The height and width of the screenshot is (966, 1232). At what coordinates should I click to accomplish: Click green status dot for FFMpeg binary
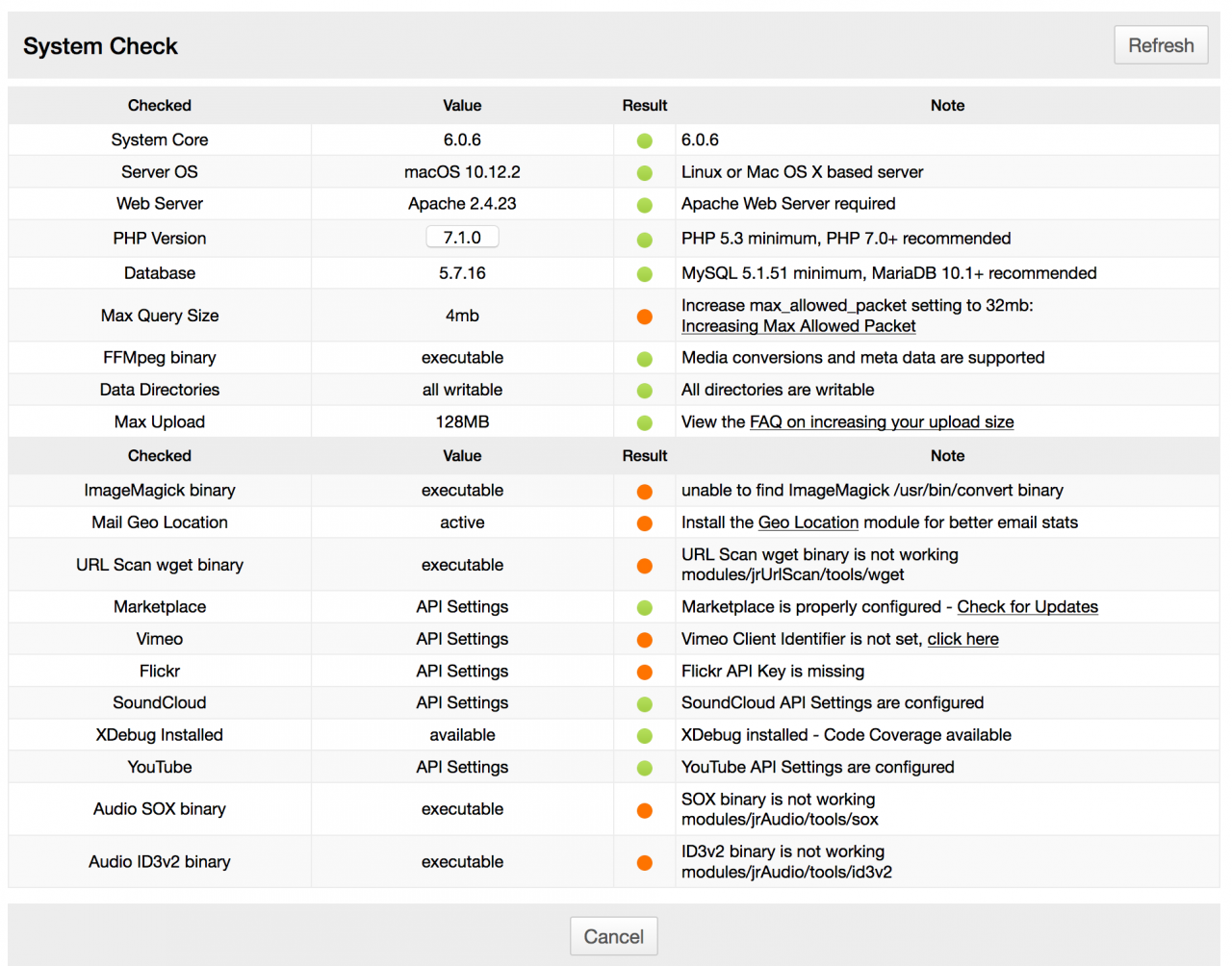click(645, 359)
